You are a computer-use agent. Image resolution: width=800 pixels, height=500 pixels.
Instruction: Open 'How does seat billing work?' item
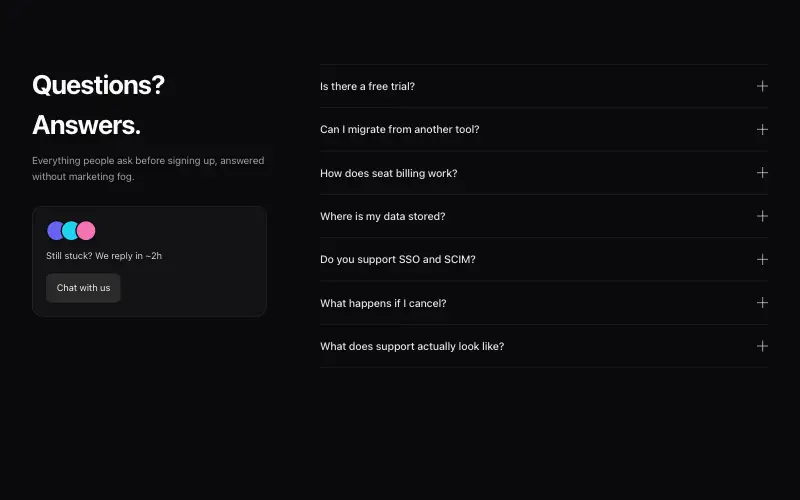click(544, 173)
